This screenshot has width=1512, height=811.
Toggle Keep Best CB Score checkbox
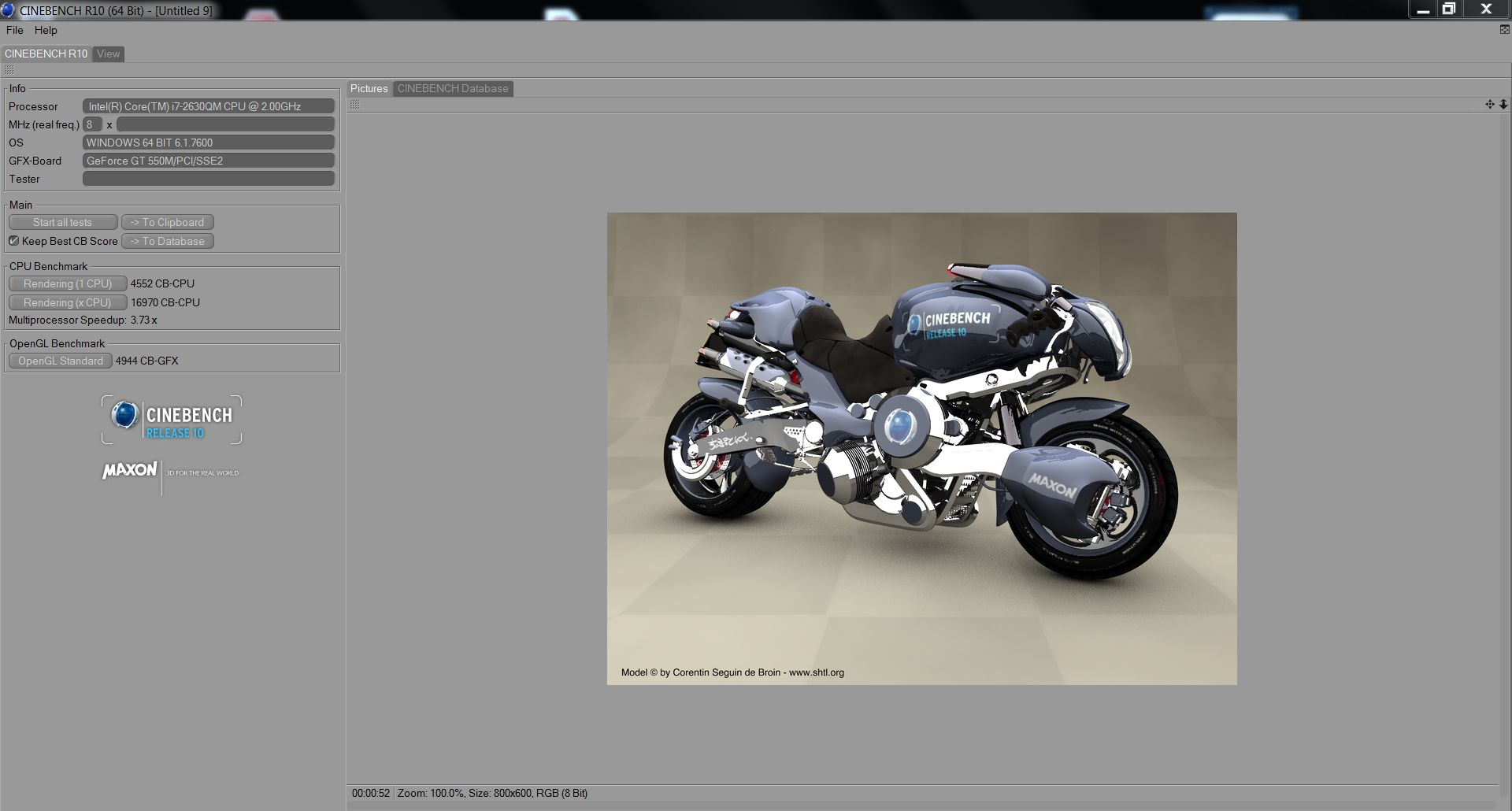pyautogui.click(x=13, y=241)
